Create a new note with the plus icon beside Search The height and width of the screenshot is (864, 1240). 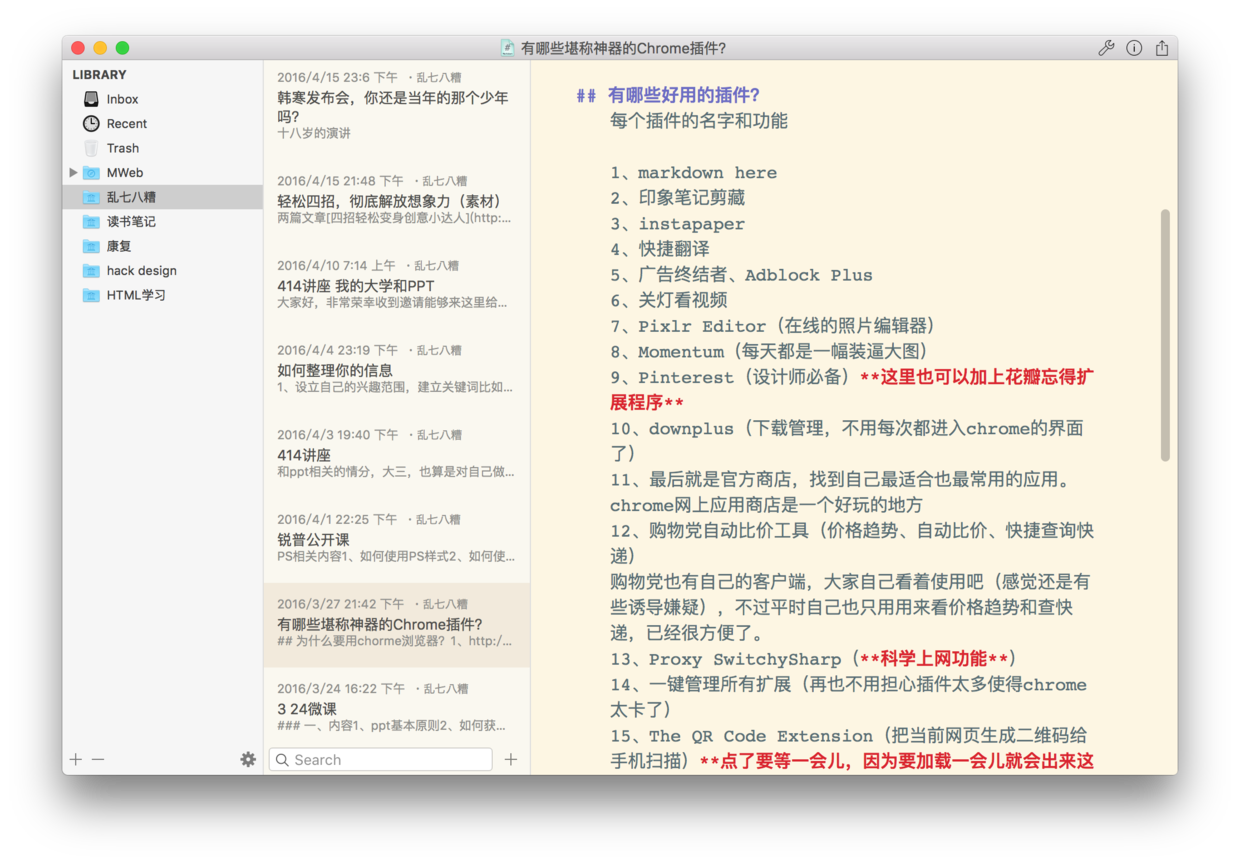pyautogui.click(x=511, y=760)
